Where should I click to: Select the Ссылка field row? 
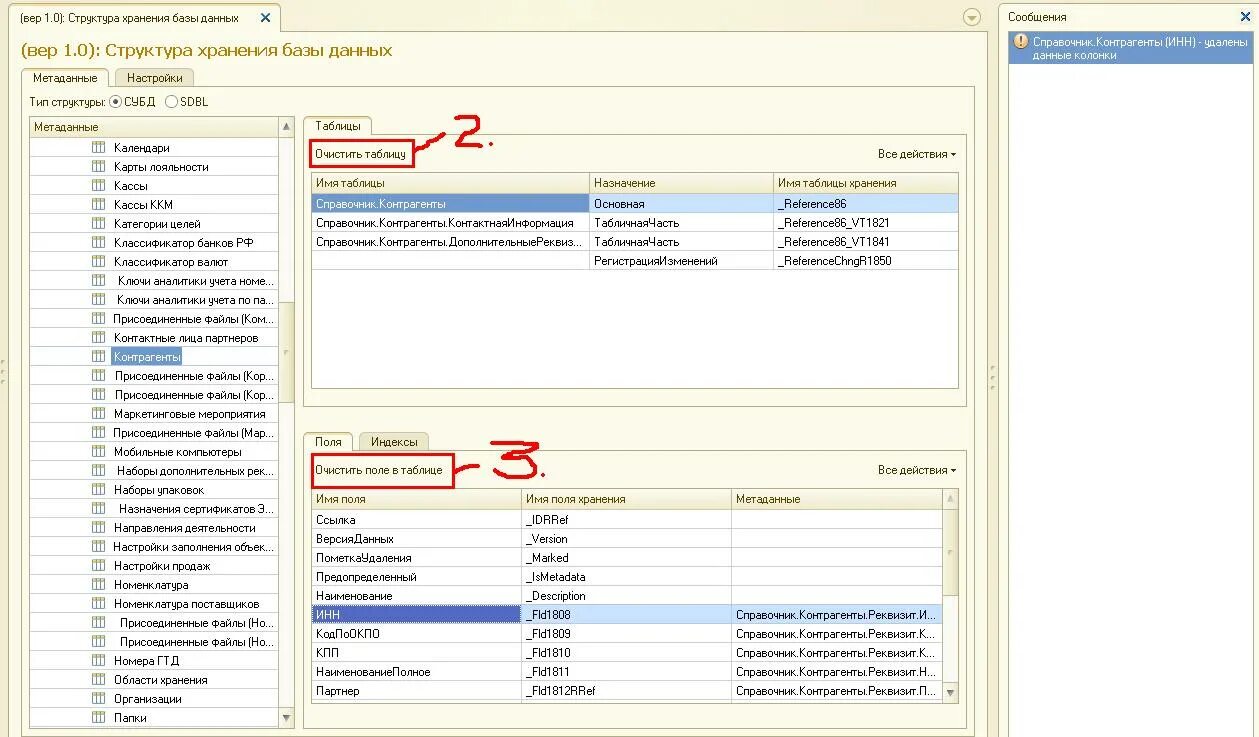click(627, 519)
